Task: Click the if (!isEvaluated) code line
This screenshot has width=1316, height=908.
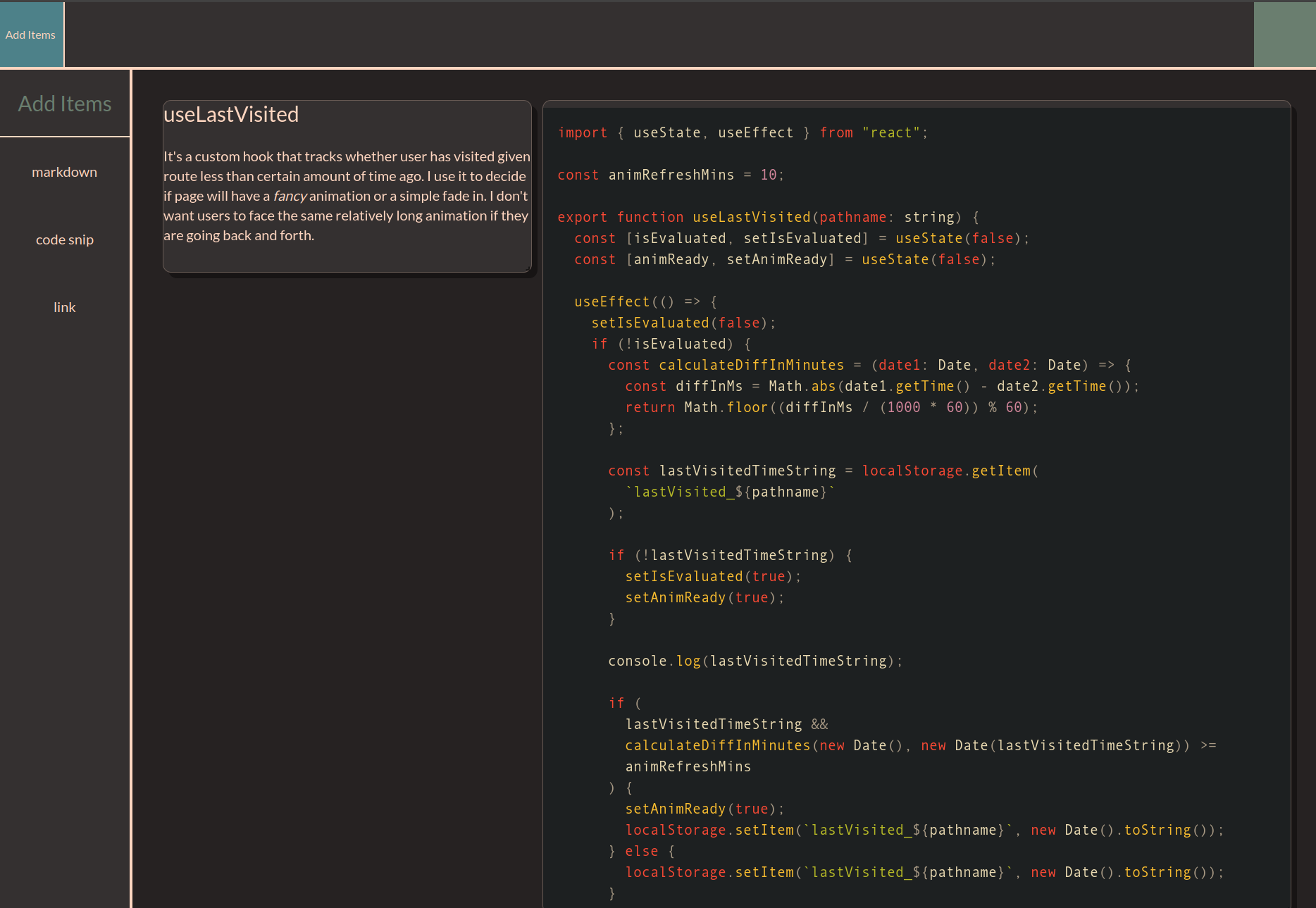Action: [x=671, y=344]
